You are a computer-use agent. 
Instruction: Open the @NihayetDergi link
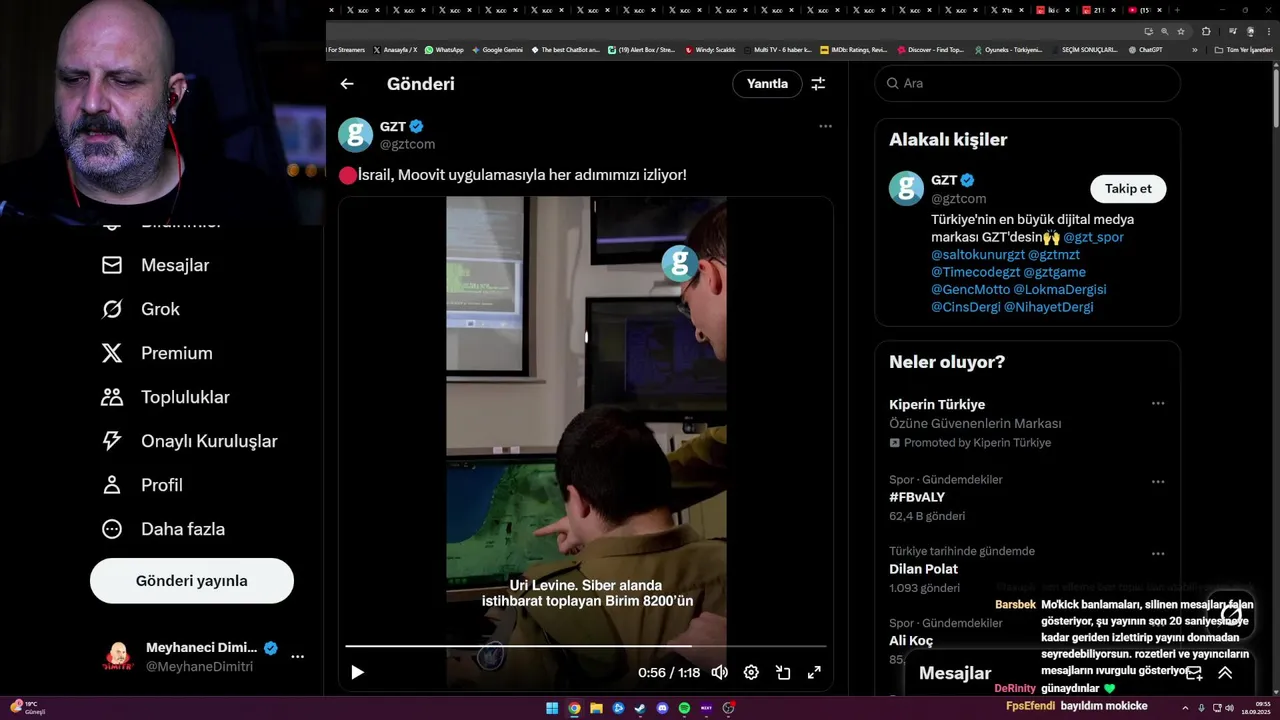[1048, 307]
